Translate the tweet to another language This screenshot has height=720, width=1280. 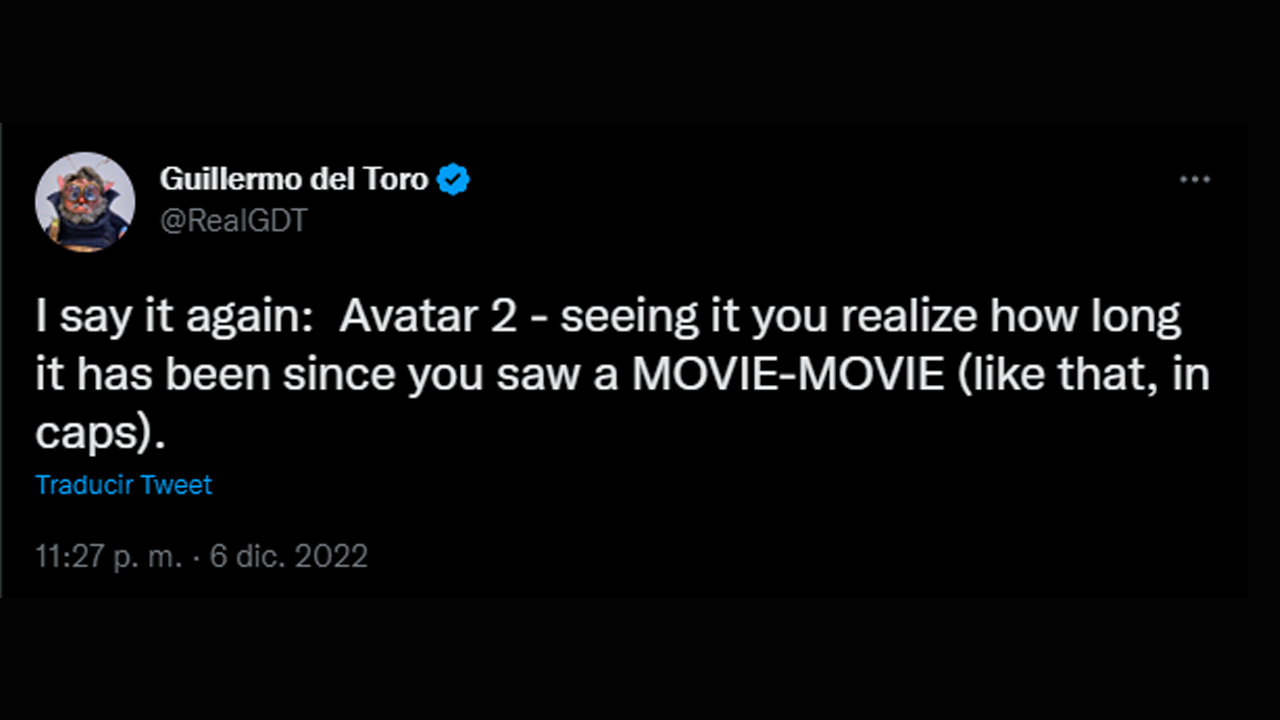pyautogui.click(x=123, y=485)
